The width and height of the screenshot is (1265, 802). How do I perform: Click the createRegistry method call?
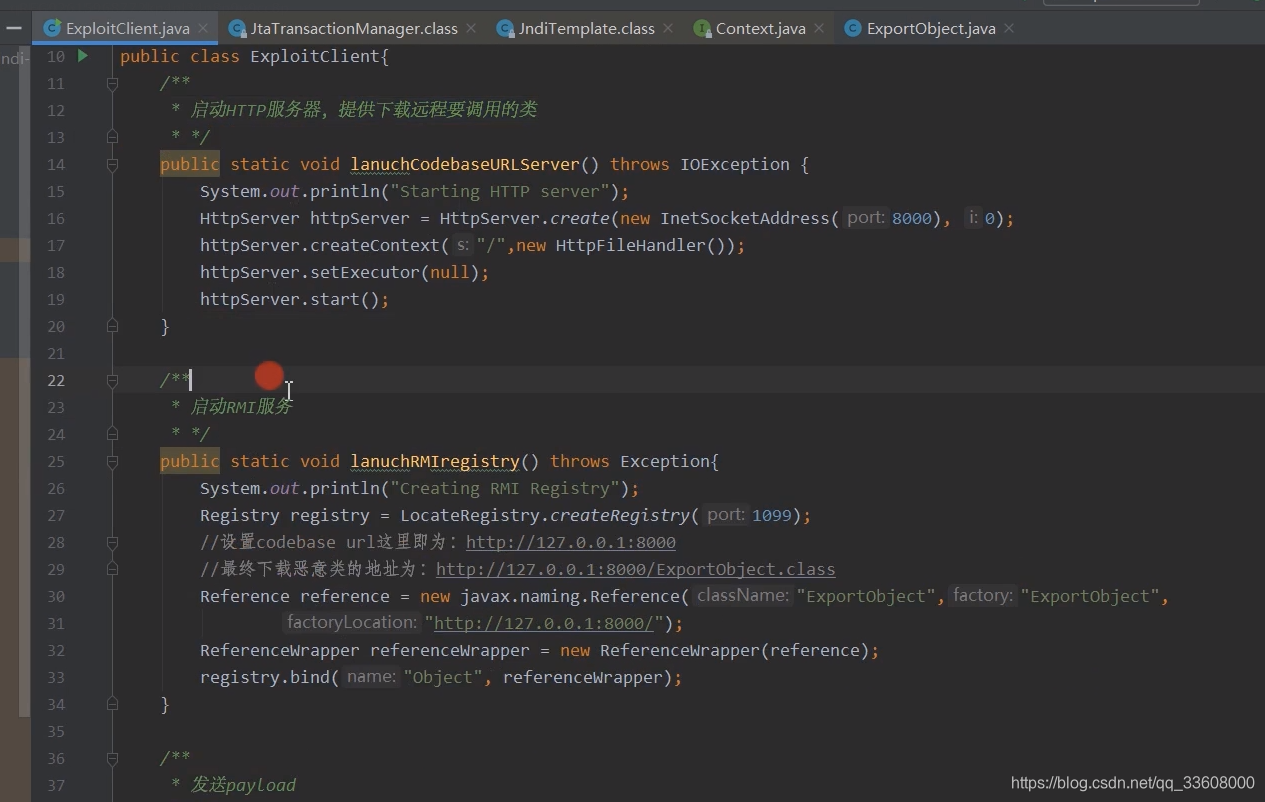(620, 515)
